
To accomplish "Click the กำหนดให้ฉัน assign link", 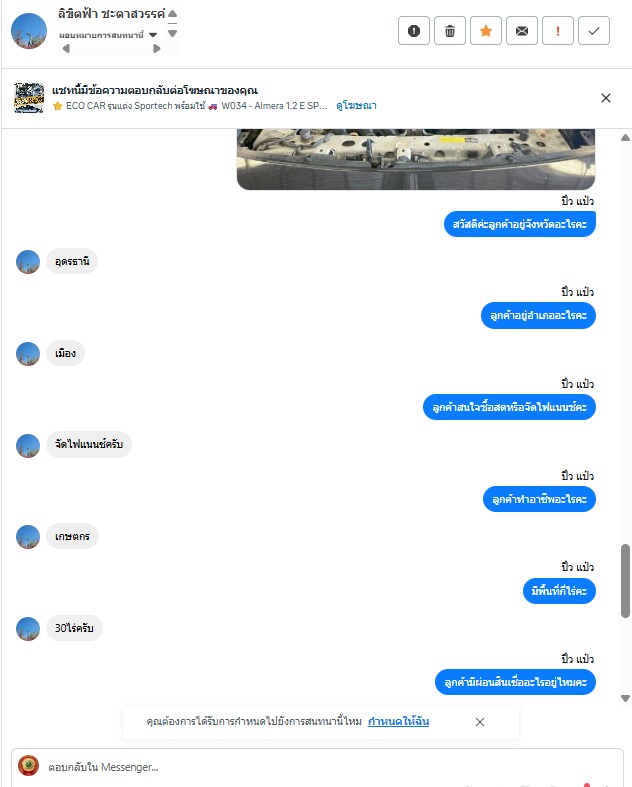I will pyautogui.click(x=398, y=721).
